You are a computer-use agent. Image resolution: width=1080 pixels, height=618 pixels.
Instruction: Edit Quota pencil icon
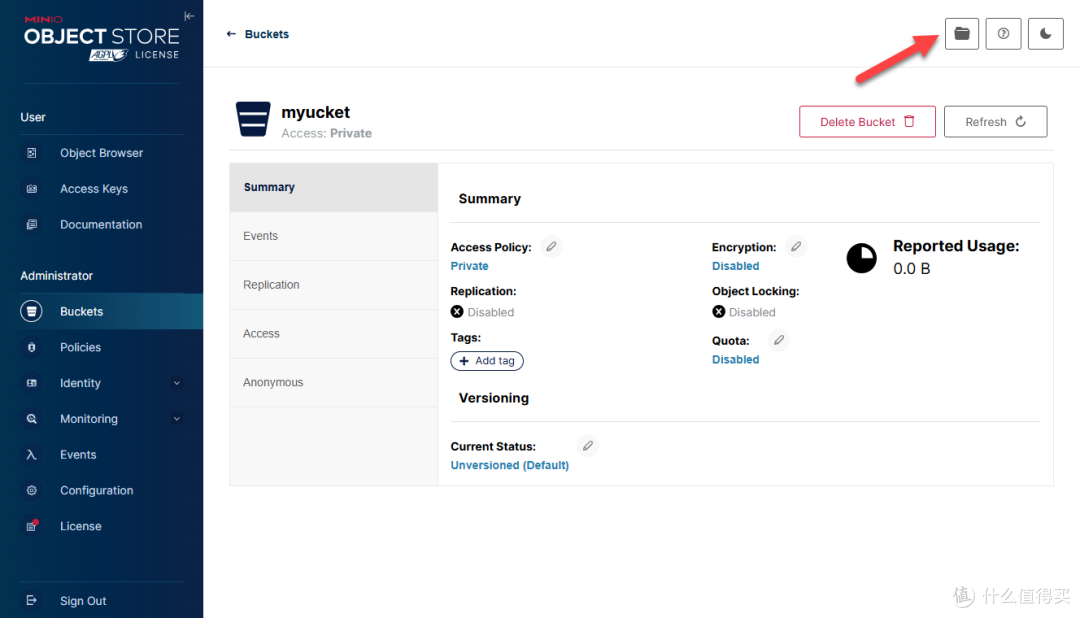[779, 340]
